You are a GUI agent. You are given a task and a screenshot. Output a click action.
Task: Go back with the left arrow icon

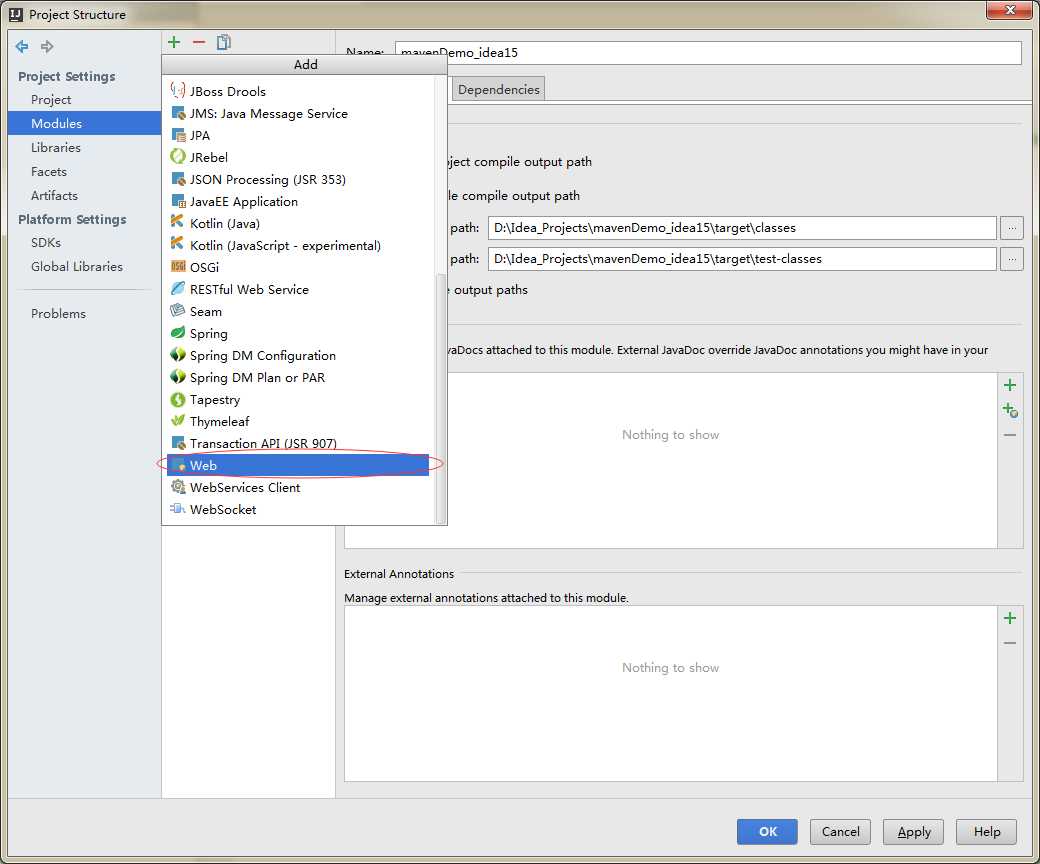click(x=22, y=46)
